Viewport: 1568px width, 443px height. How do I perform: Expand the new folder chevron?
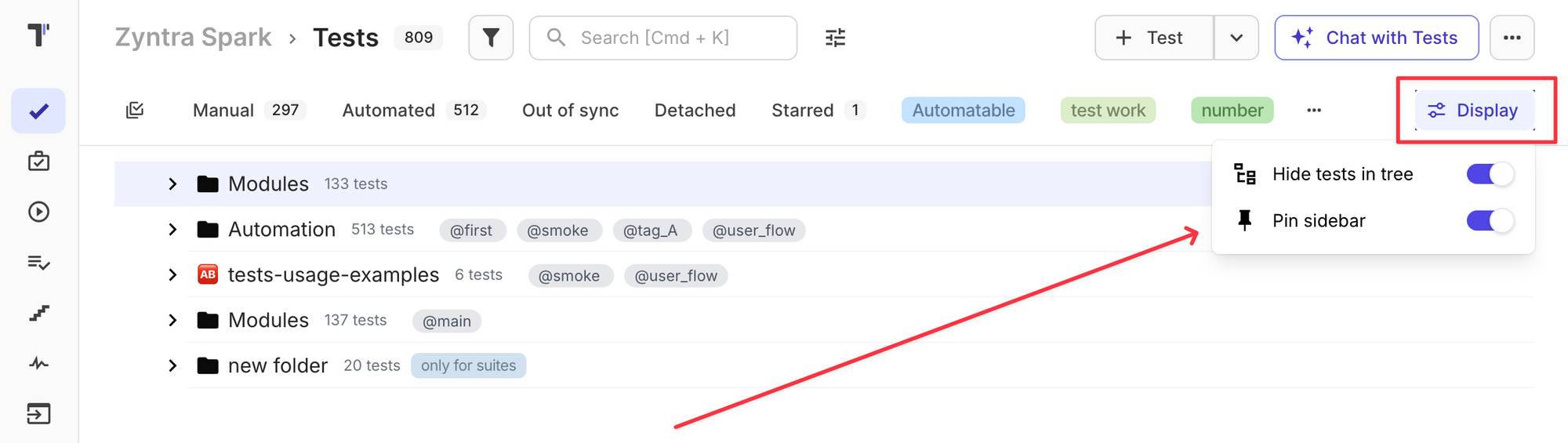[x=172, y=366]
